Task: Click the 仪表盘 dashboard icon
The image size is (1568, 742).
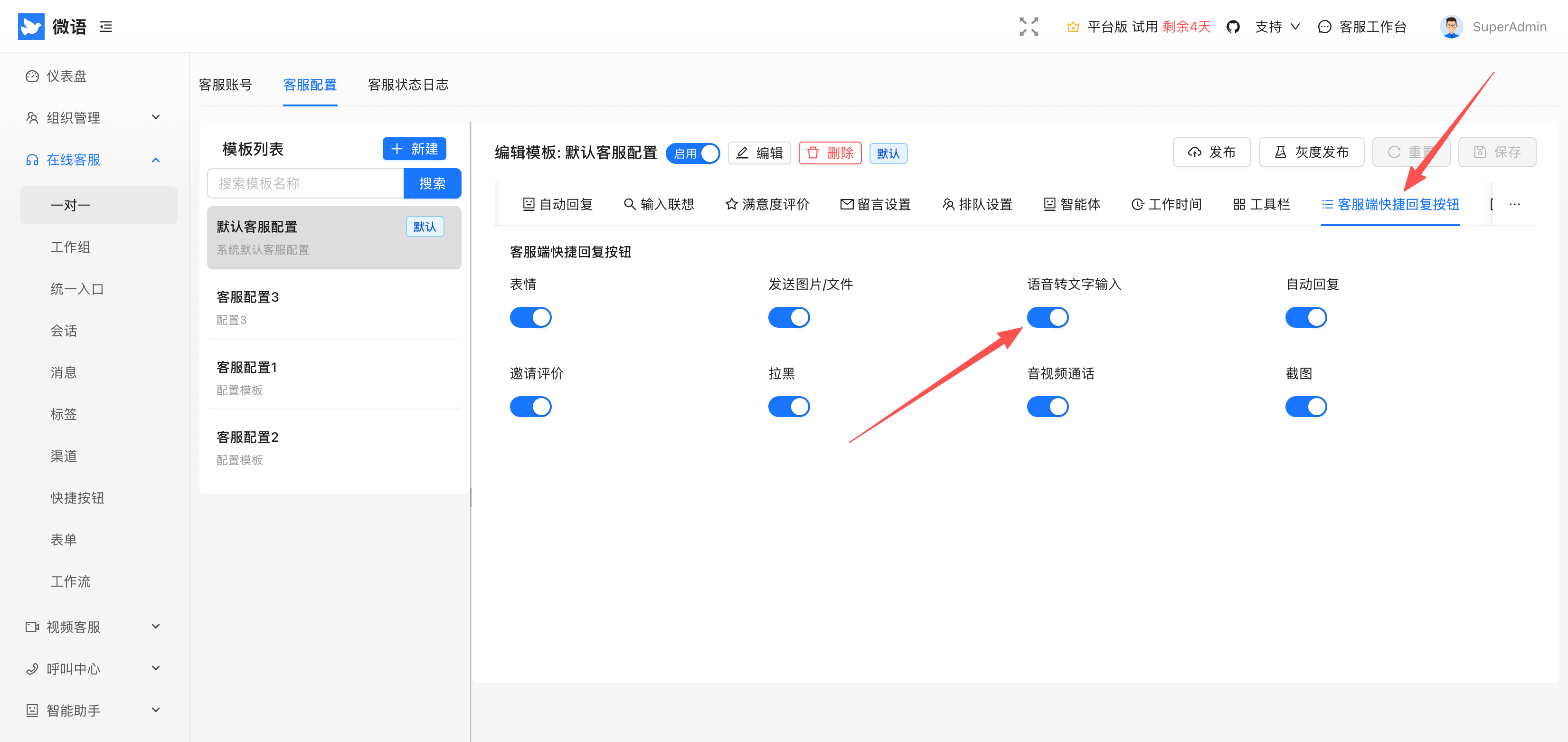Action: (32, 76)
